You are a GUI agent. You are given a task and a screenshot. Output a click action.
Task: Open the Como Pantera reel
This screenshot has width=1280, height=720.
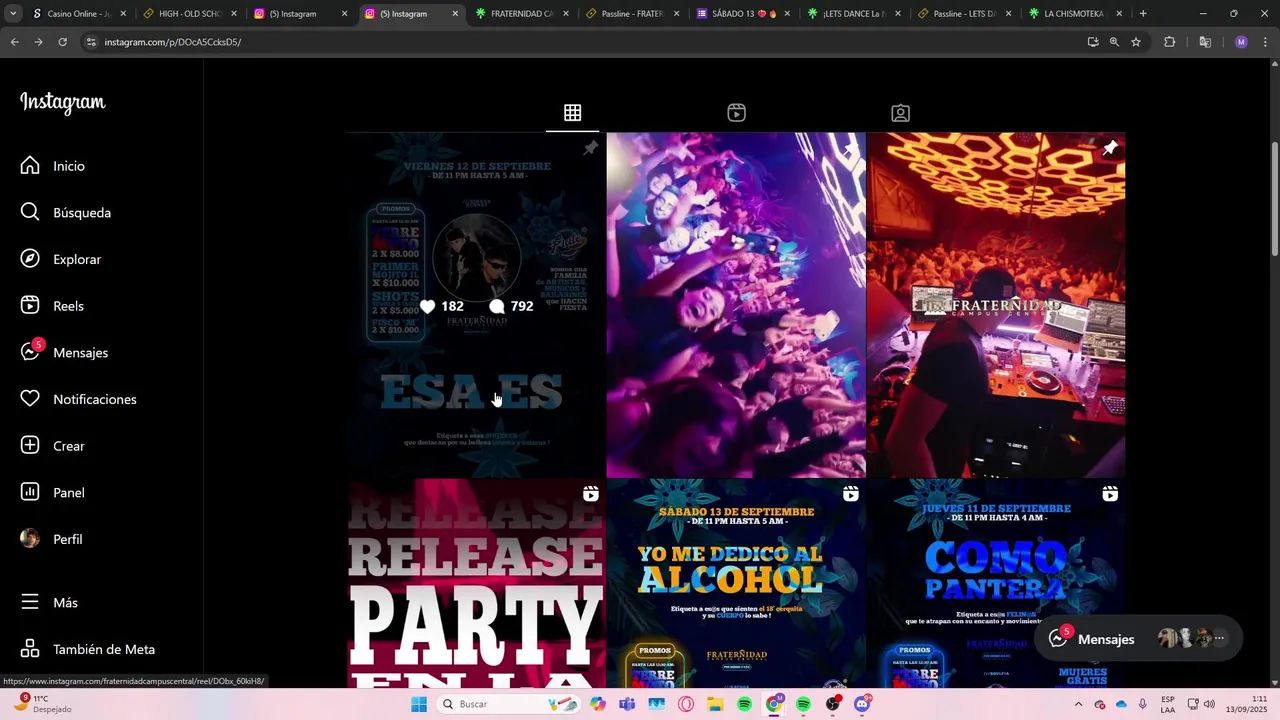(x=996, y=583)
